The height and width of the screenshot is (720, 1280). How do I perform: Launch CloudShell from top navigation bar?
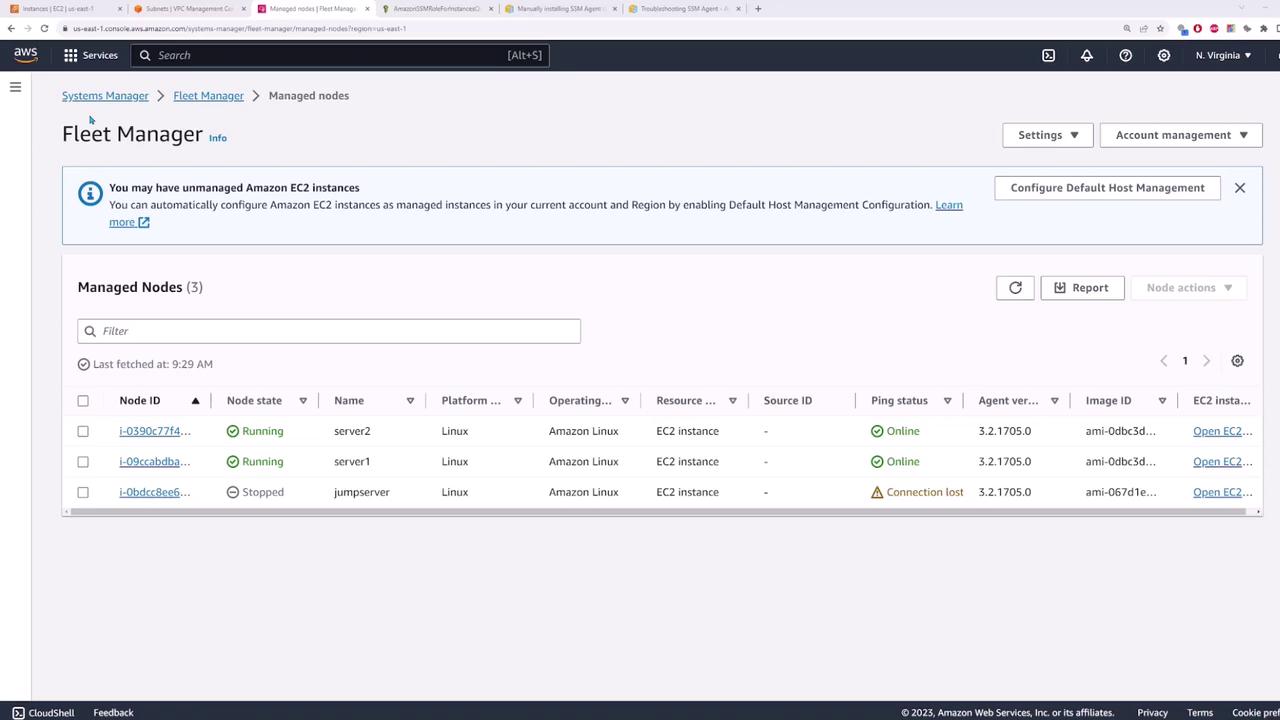1048,55
